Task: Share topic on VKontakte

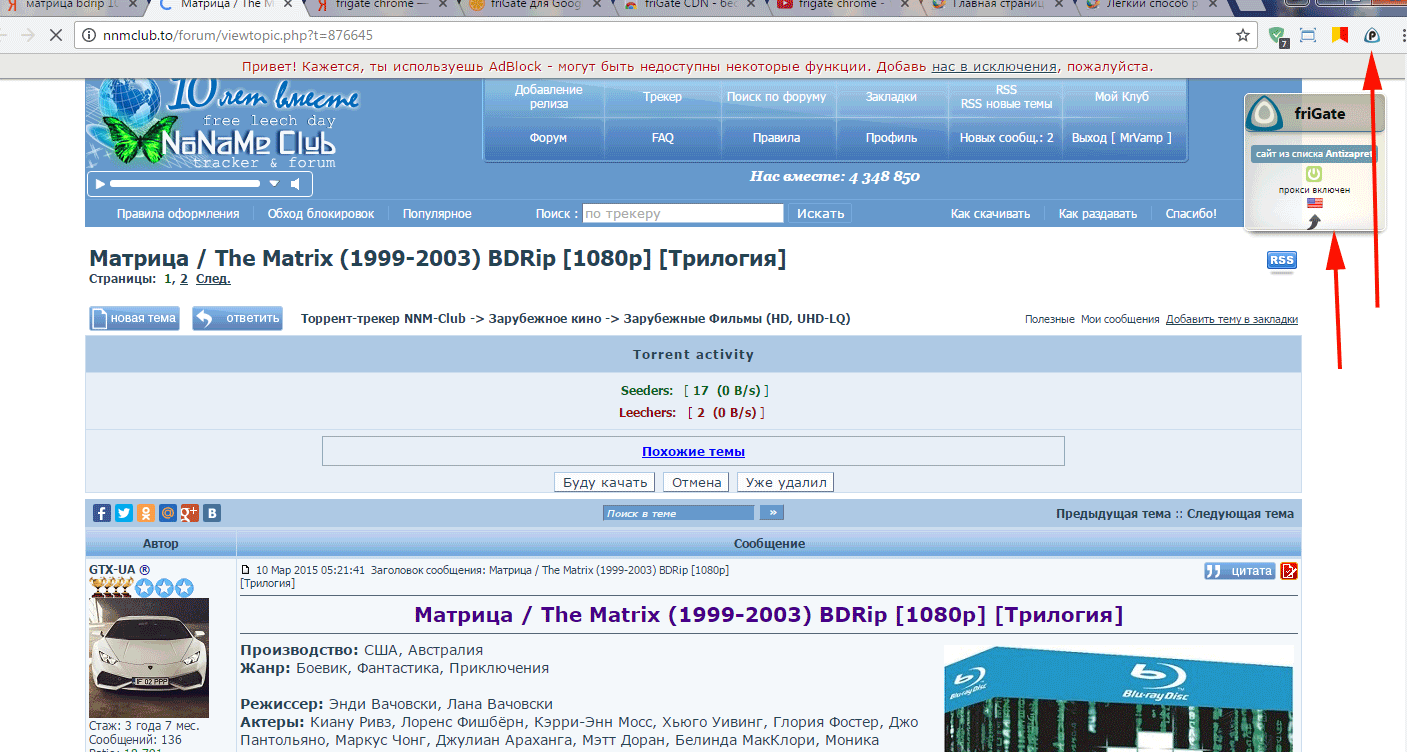Action: click(x=212, y=513)
